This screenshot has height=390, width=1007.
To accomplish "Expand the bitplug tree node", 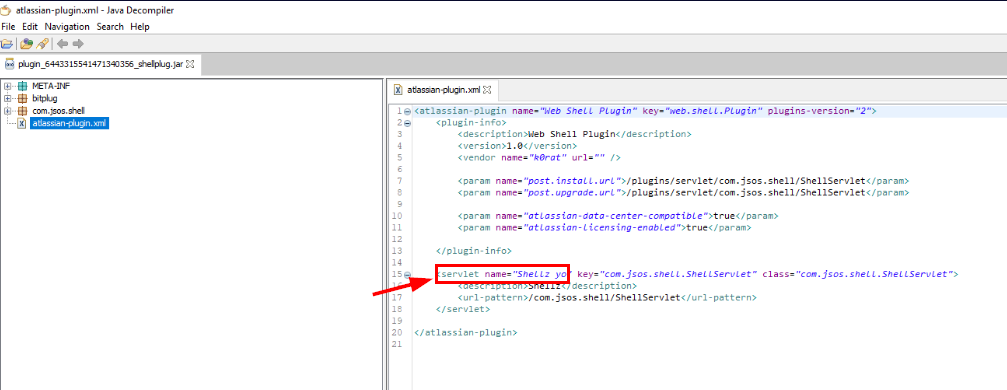I will click(x=7, y=98).
